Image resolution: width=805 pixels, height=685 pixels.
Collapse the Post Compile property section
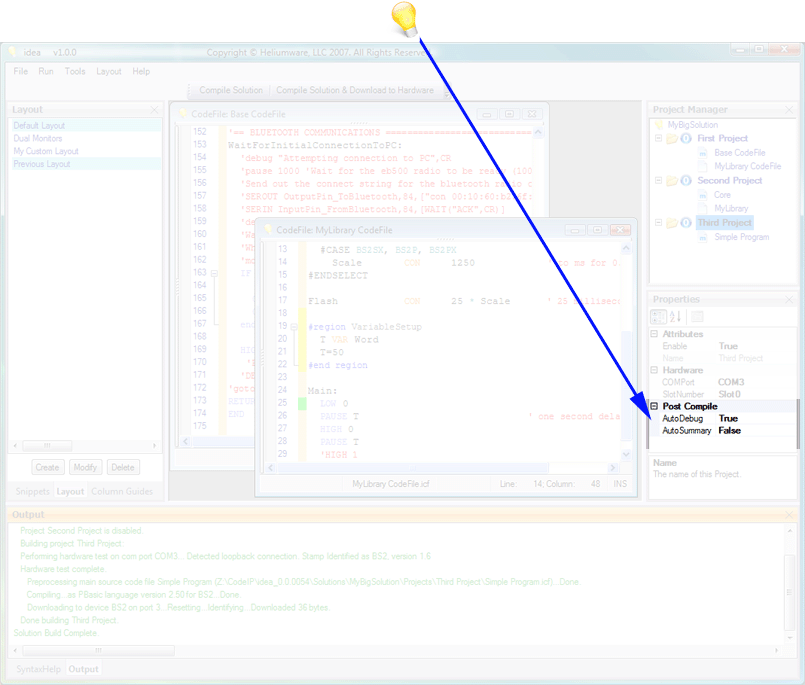tap(655, 406)
